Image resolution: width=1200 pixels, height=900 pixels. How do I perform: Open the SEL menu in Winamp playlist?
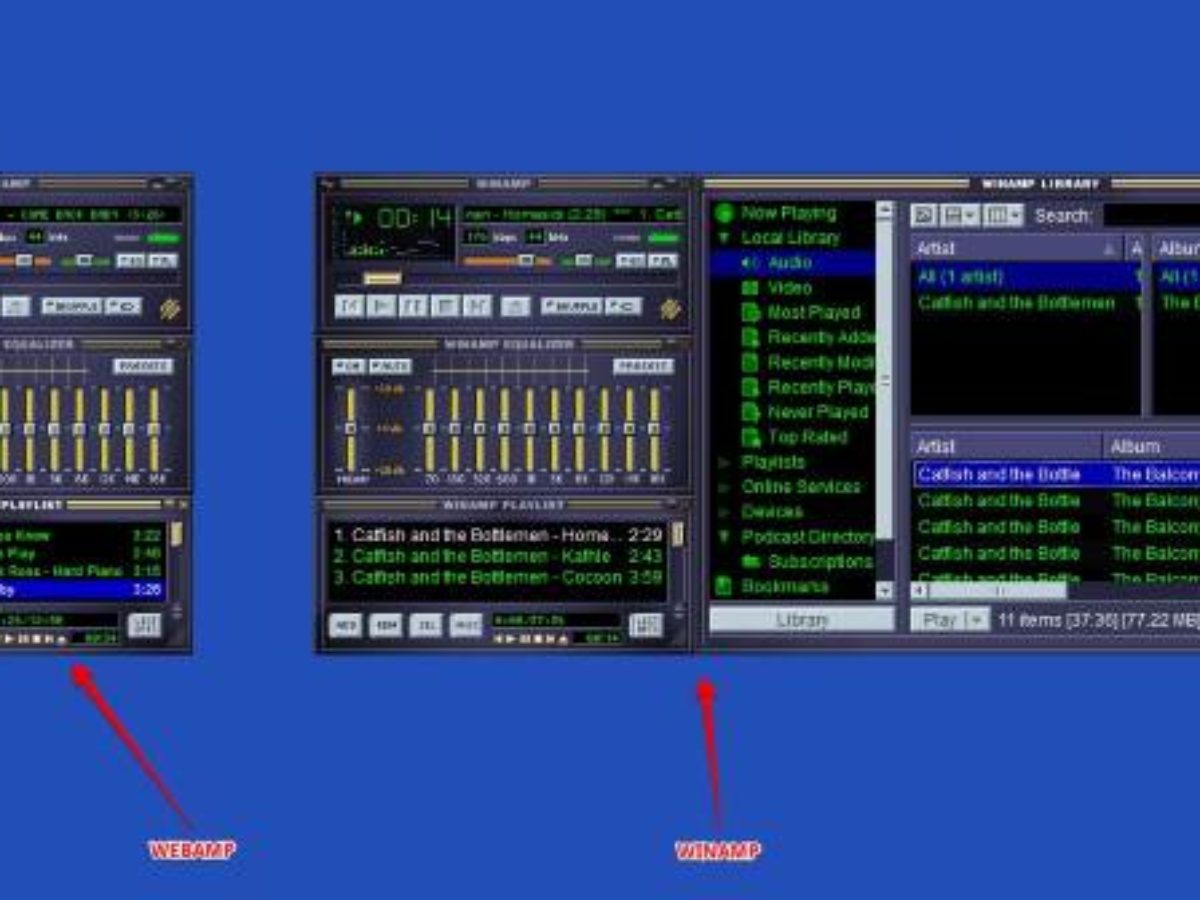pyautogui.click(x=425, y=626)
